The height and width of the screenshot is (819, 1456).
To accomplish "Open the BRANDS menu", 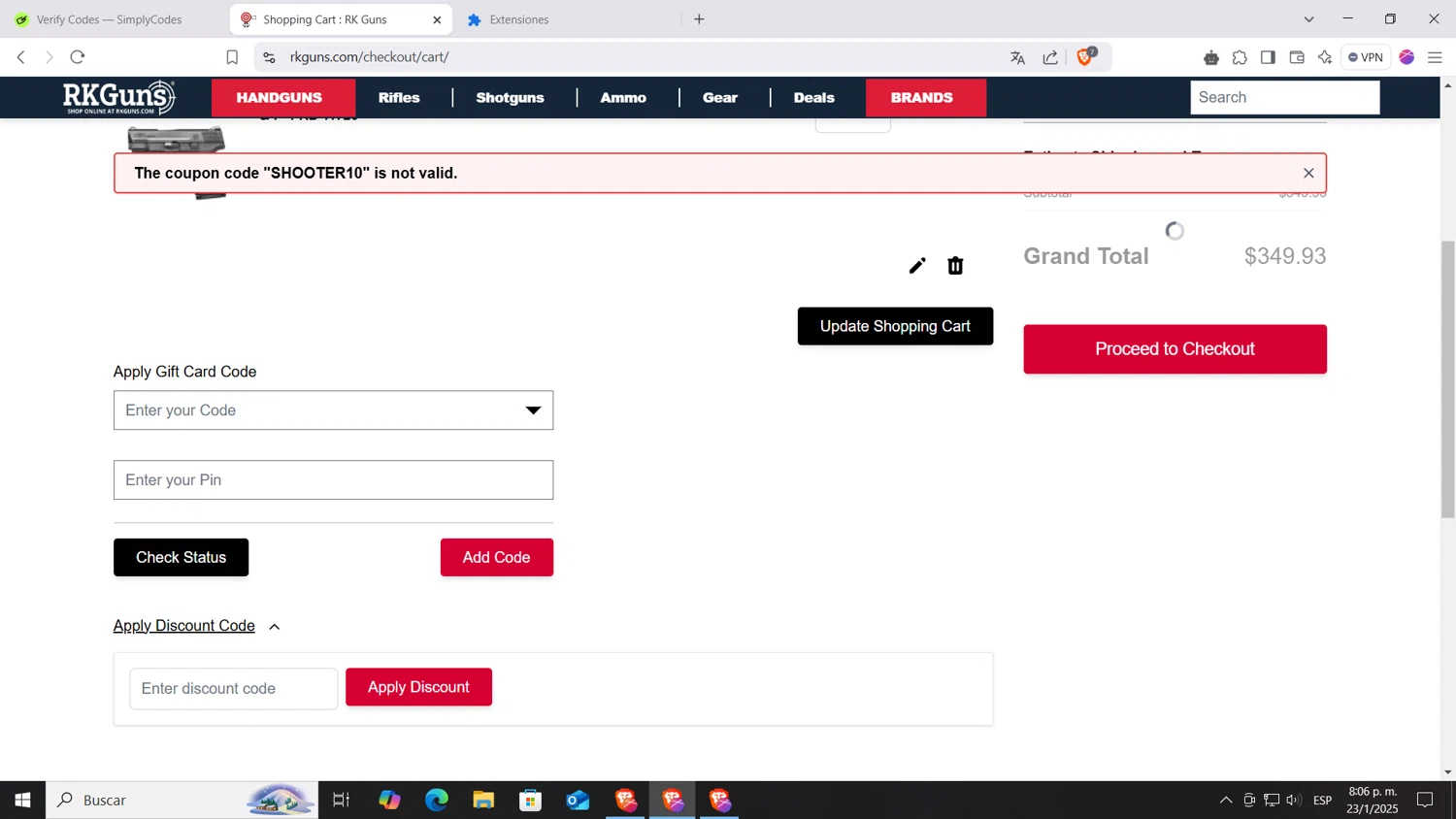I will (922, 98).
